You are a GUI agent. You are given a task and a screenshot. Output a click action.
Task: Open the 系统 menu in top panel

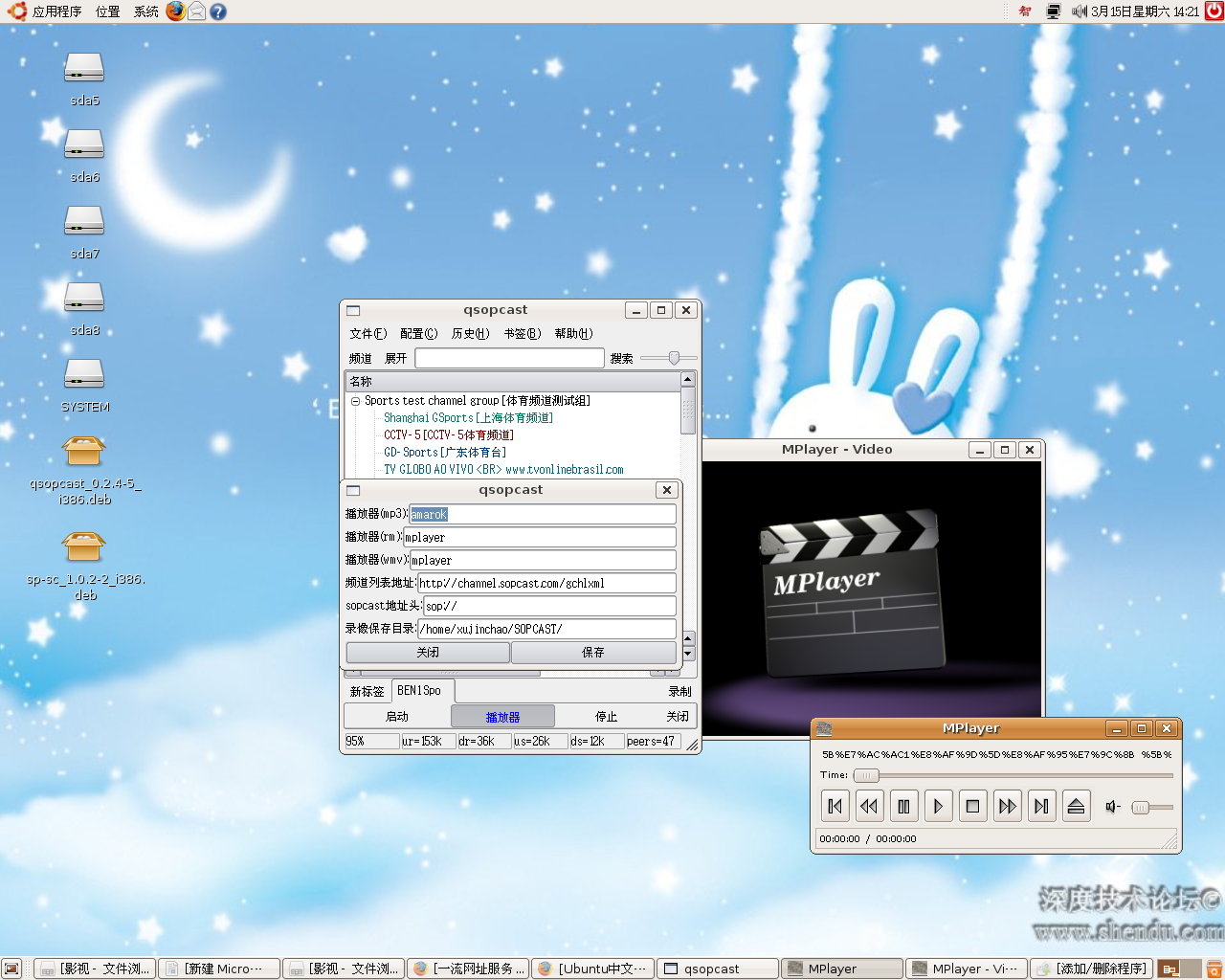tap(146, 11)
